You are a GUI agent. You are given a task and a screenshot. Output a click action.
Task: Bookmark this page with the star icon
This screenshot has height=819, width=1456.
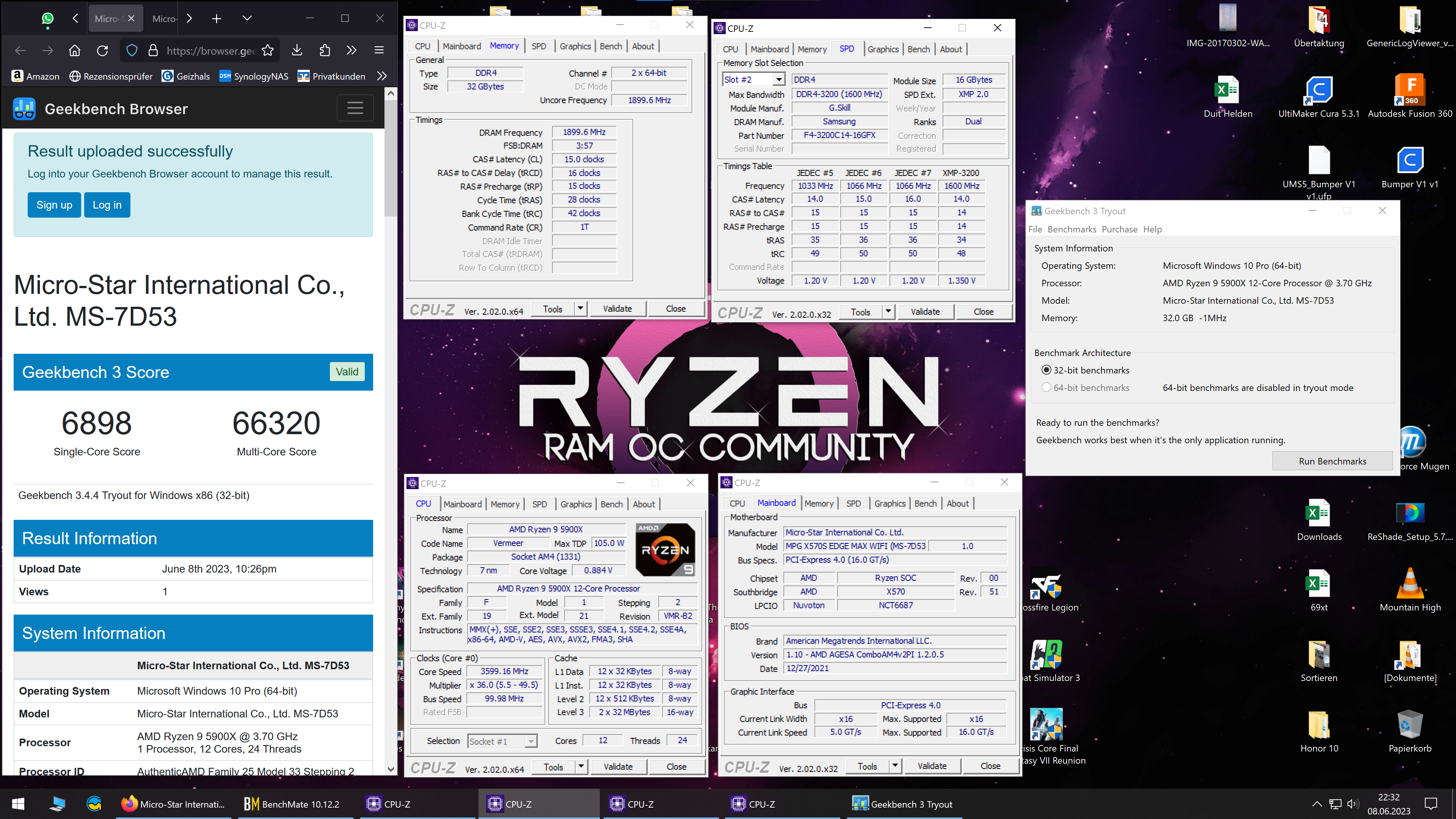[268, 50]
